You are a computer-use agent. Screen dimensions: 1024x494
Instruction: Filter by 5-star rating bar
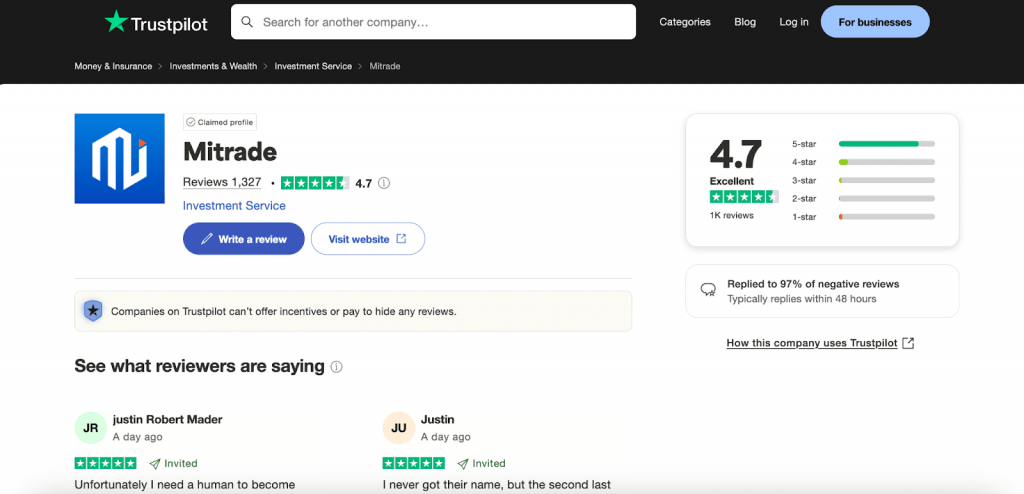tap(863, 144)
